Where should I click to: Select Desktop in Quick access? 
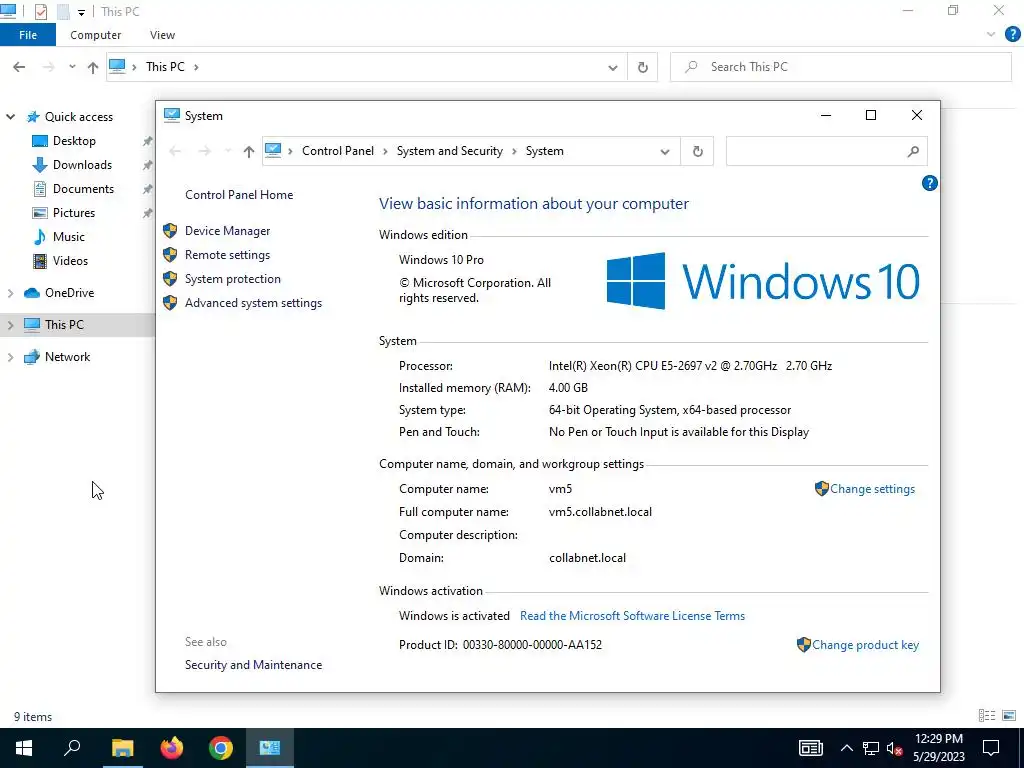tap(74, 140)
